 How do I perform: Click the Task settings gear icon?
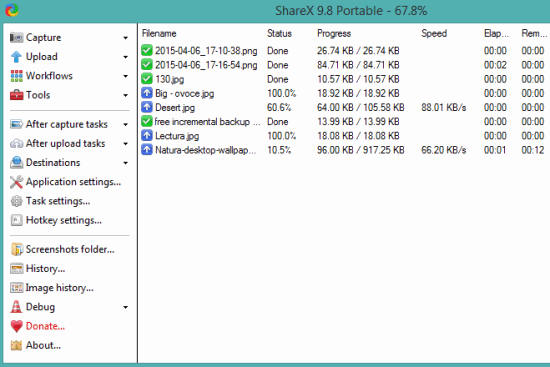pos(16,201)
